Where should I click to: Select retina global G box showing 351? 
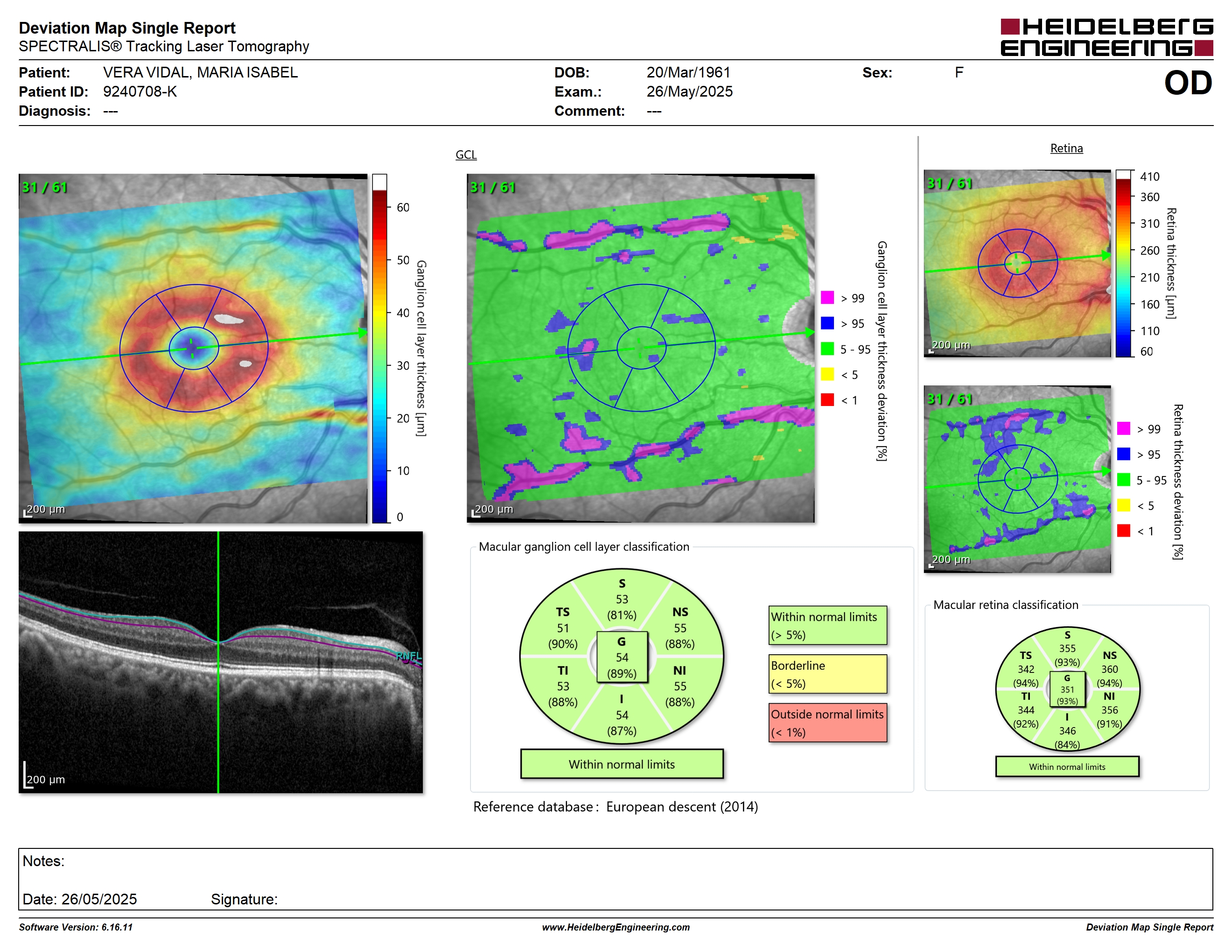[x=1067, y=689]
